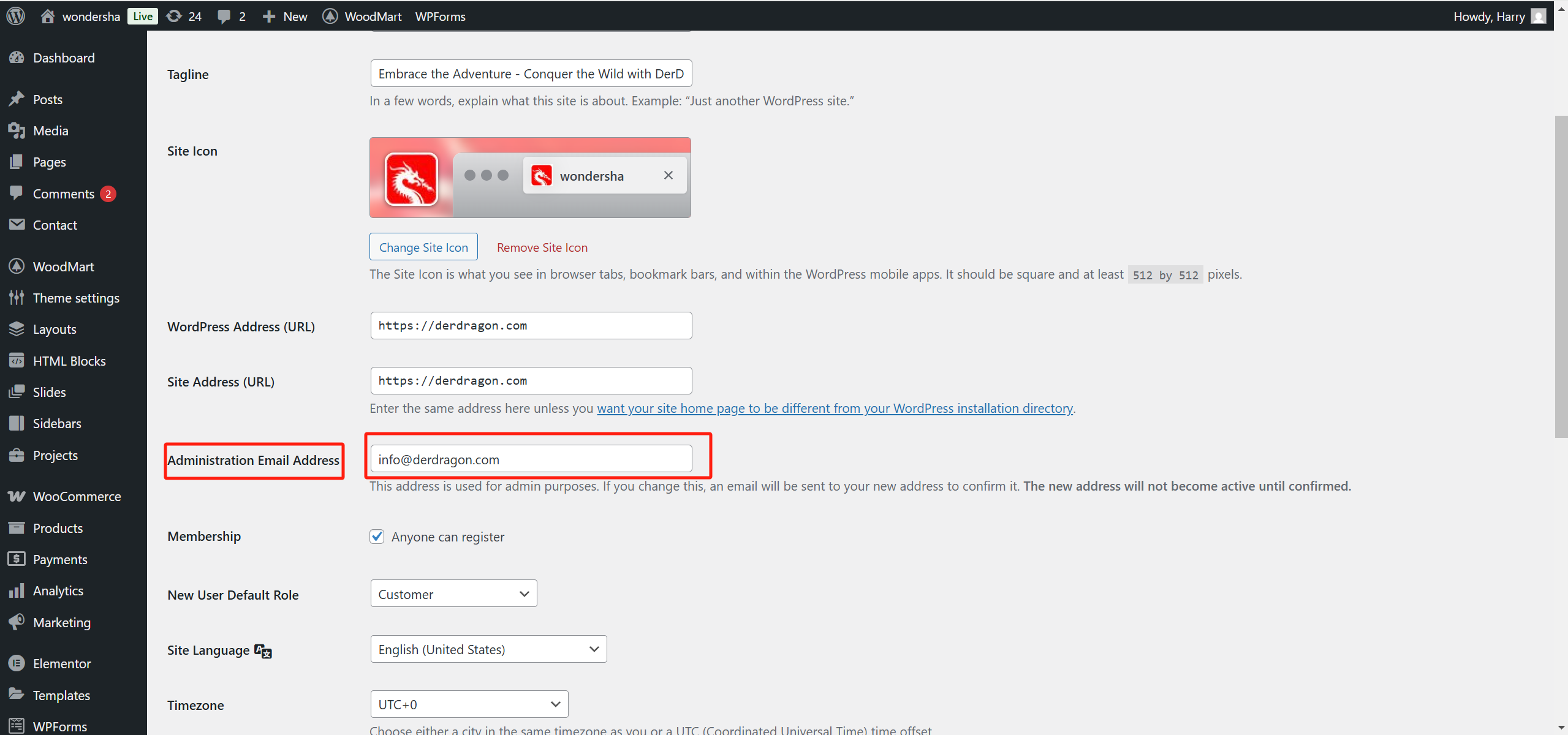Open the WooCommerce menu item

tap(77, 496)
